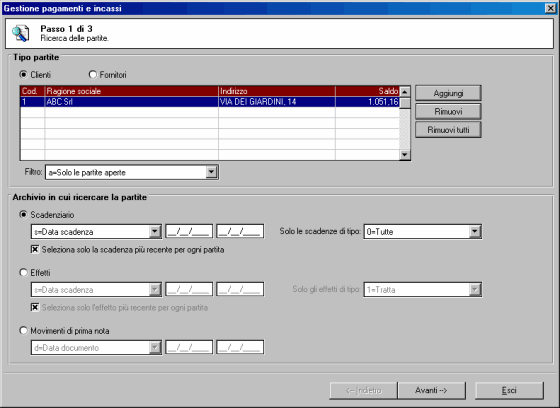
Task: Select the ABC Srl row in table
Action: [210, 102]
